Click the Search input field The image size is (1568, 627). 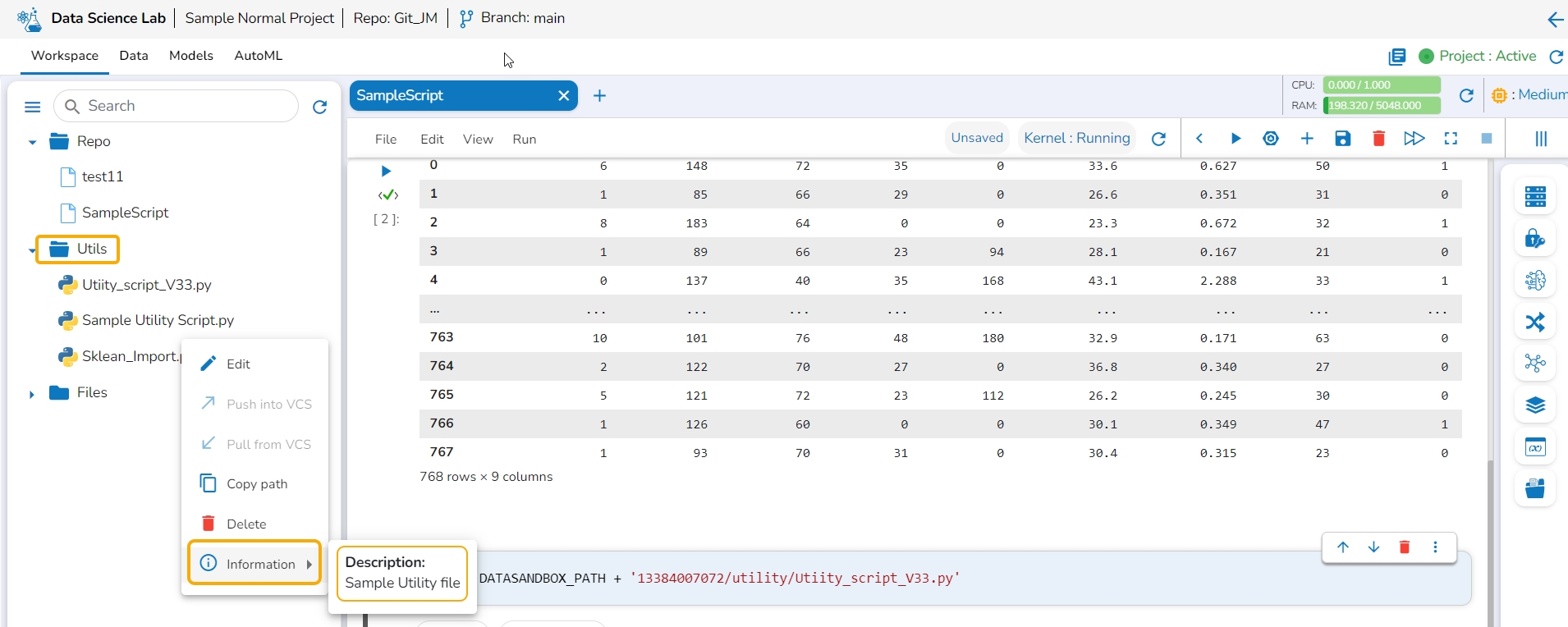pos(185,106)
